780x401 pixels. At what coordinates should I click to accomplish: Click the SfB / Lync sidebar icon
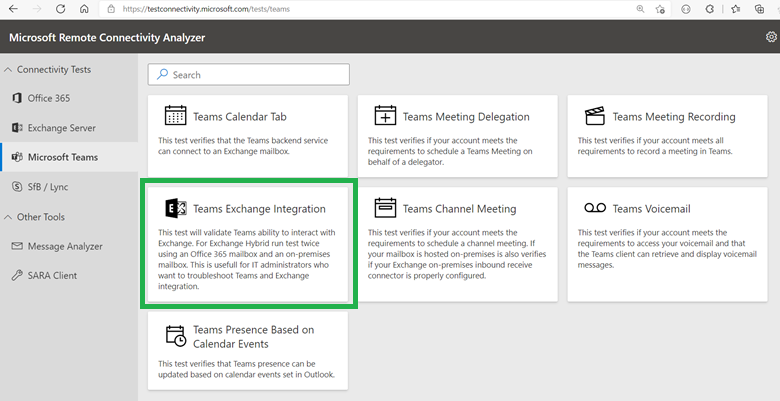coord(16,187)
